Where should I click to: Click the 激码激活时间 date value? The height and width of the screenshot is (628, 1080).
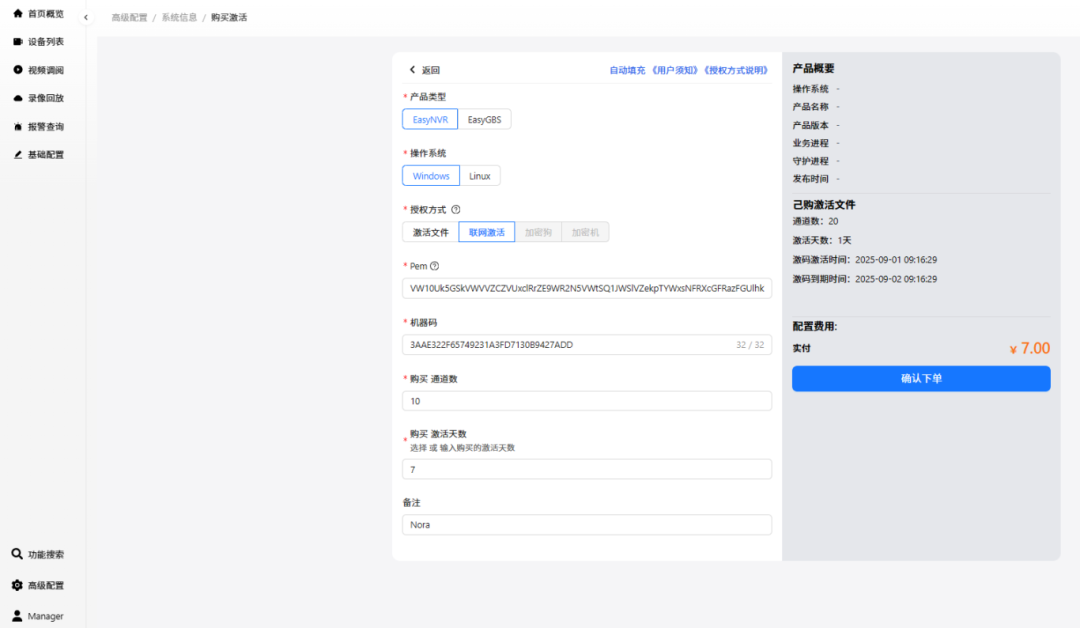click(896, 260)
